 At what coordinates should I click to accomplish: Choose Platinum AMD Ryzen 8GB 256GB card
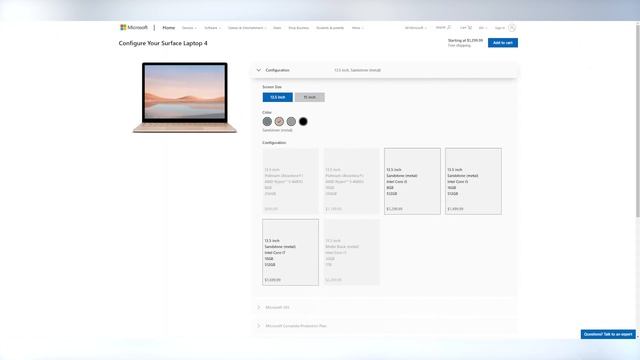(x=291, y=181)
